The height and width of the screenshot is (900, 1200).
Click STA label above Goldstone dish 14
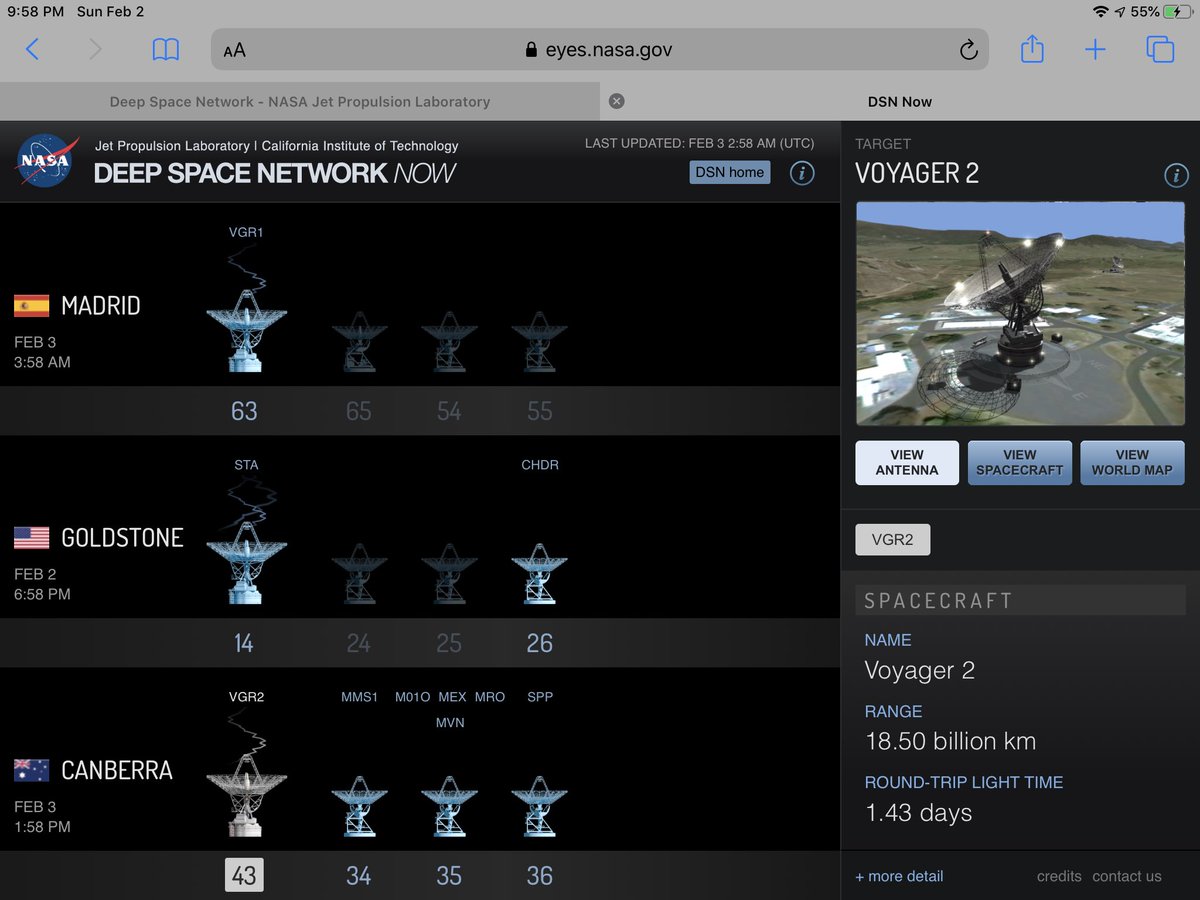(246, 465)
